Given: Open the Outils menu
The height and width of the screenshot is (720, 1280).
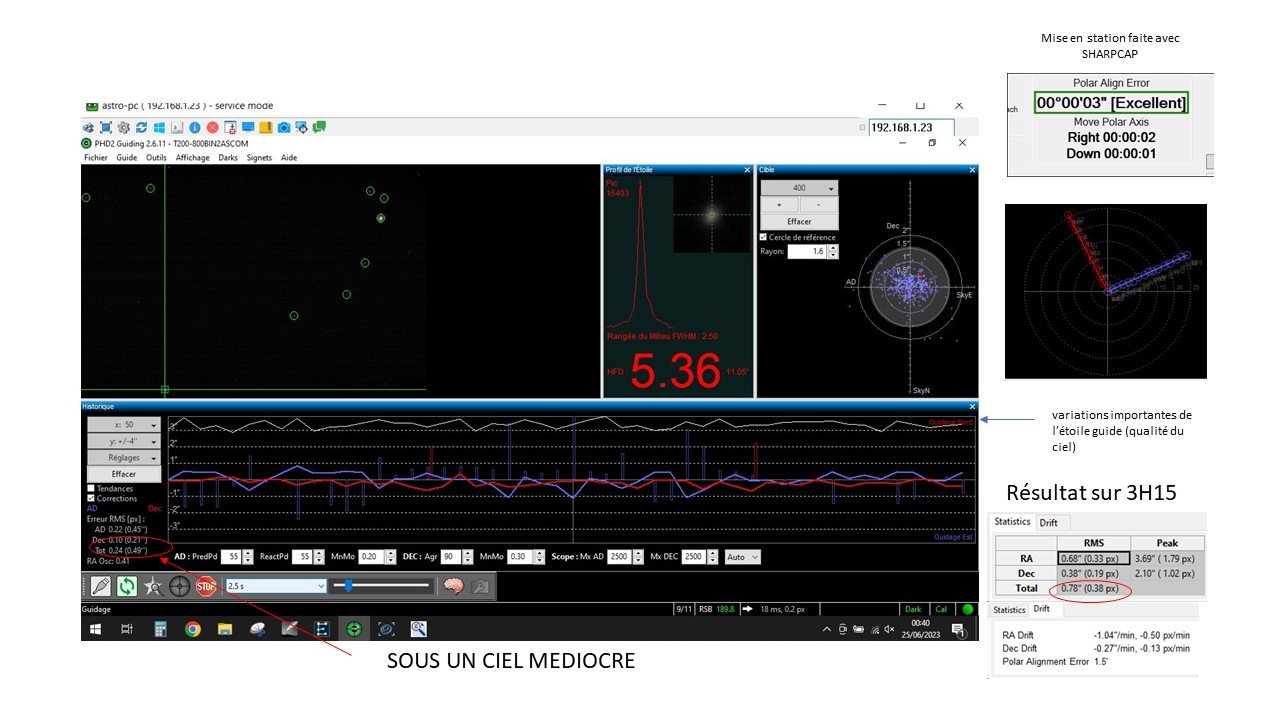Looking at the screenshot, I should click(x=156, y=157).
